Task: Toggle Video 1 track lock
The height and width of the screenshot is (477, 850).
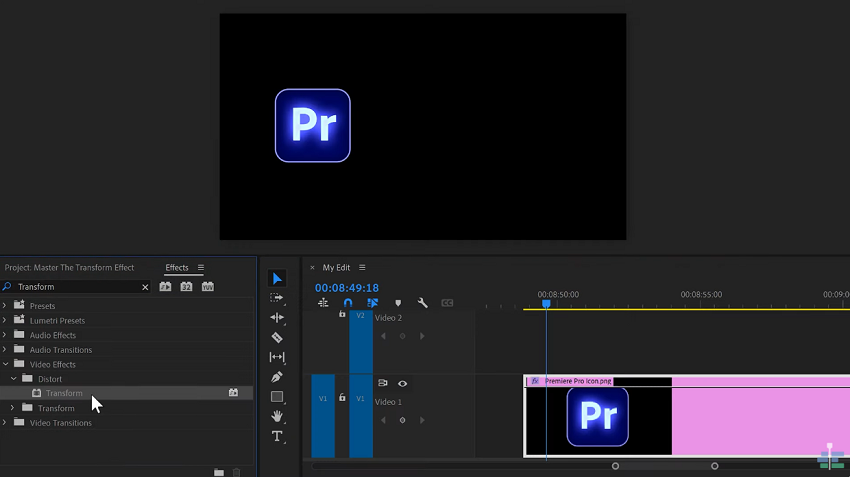Action: [x=342, y=398]
